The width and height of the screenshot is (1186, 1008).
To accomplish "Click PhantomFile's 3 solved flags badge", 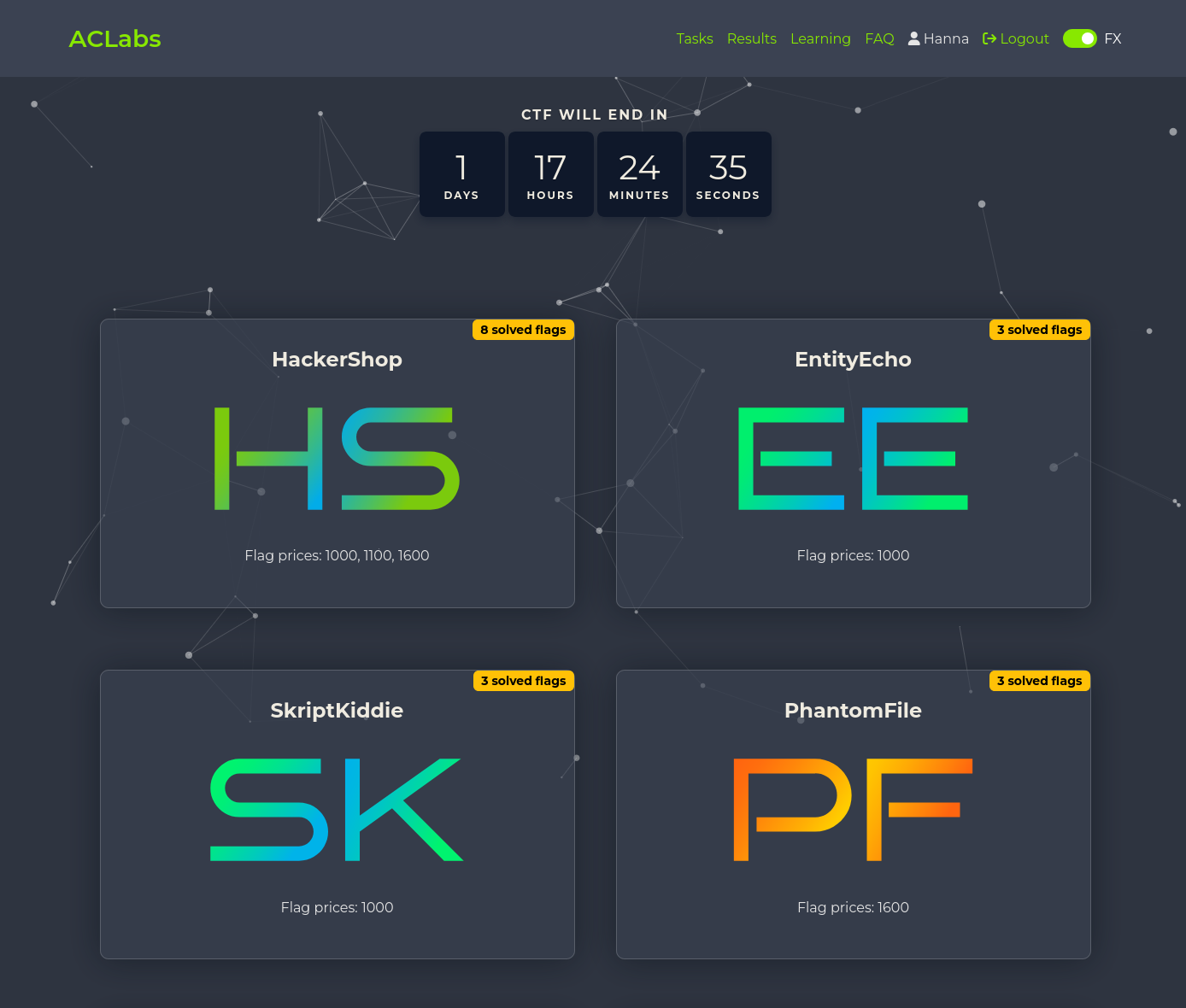I will click(x=1039, y=681).
